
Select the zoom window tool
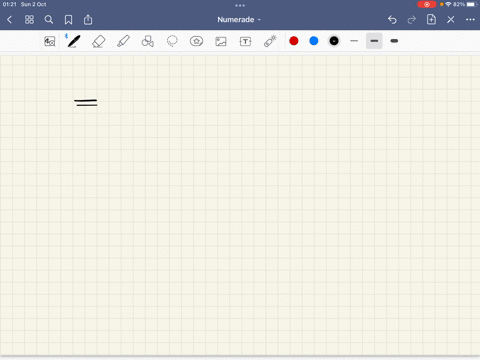pos(50,41)
